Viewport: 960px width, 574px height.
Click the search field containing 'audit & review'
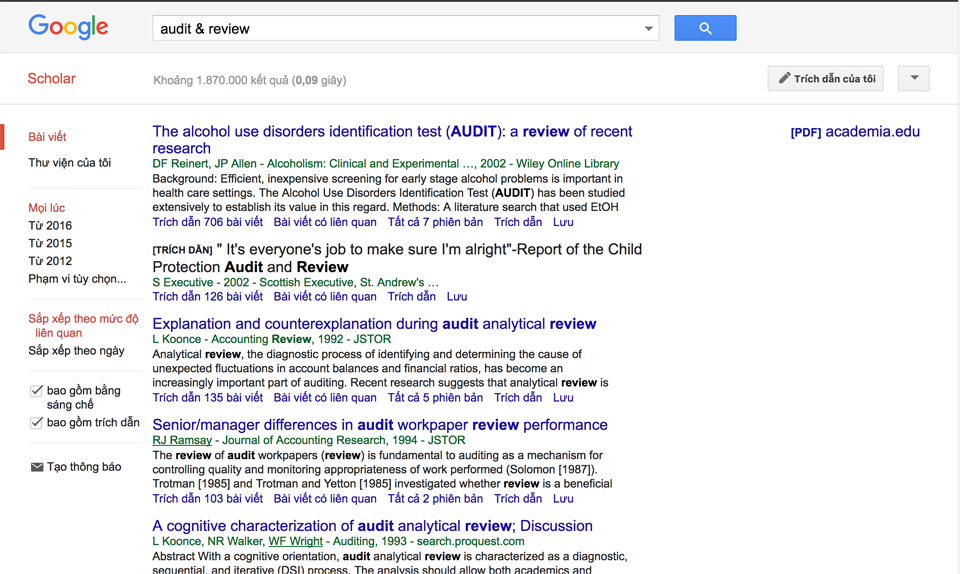click(405, 29)
